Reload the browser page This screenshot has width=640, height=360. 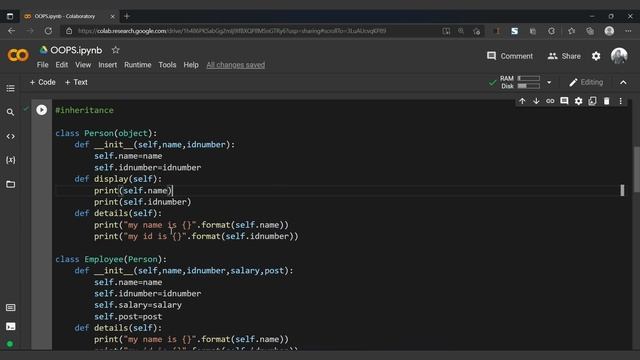click(48, 31)
